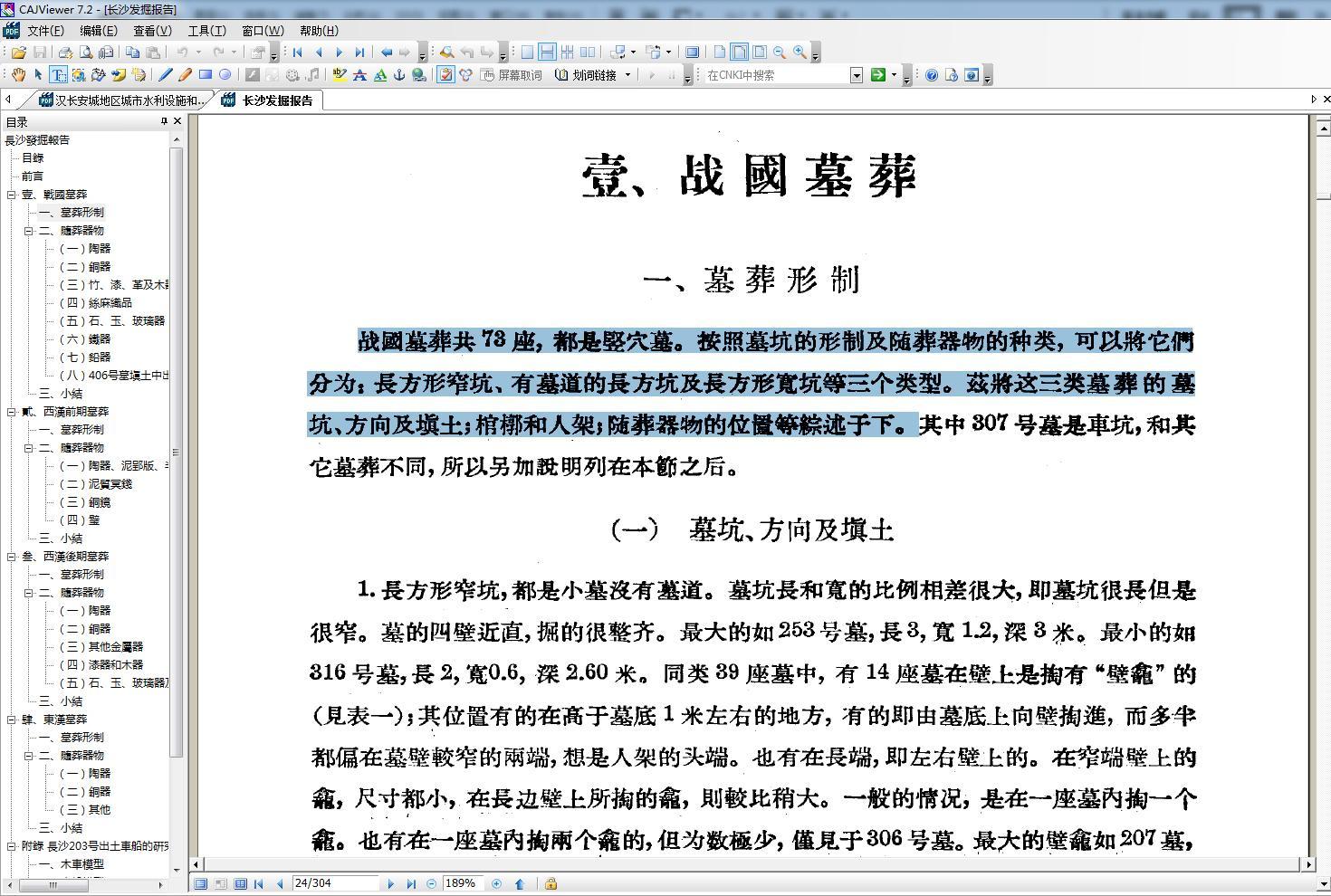Select the image snapshot tool
Viewport: 1331px width, 896px height.
click(x=79, y=75)
